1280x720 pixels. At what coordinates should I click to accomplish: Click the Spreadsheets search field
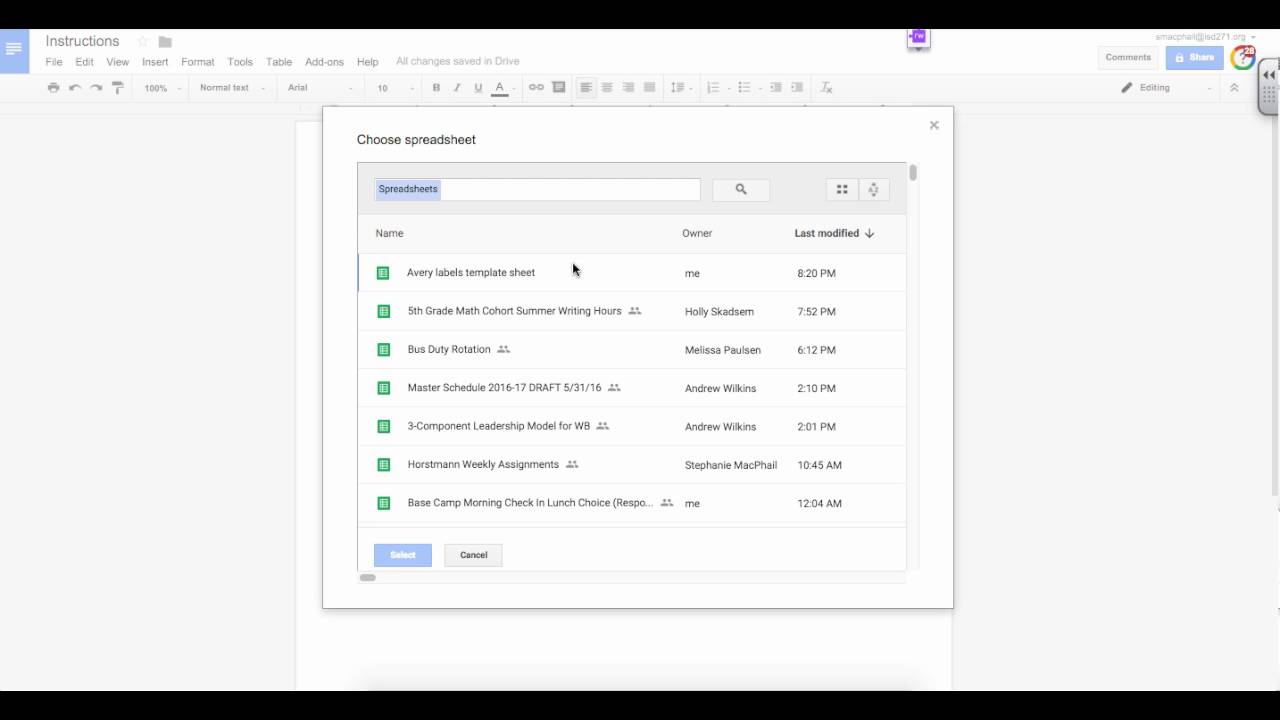[537, 189]
